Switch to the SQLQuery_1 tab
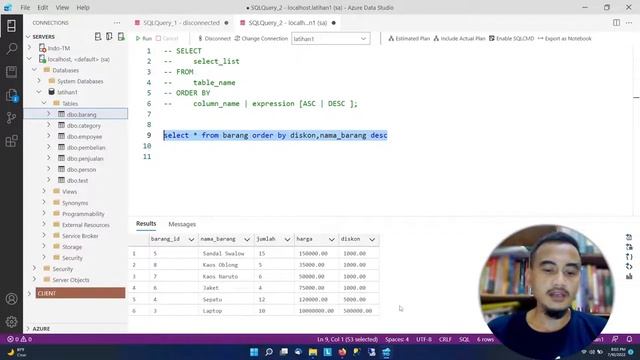The height and width of the screenshot is (360, 640). 182,23
